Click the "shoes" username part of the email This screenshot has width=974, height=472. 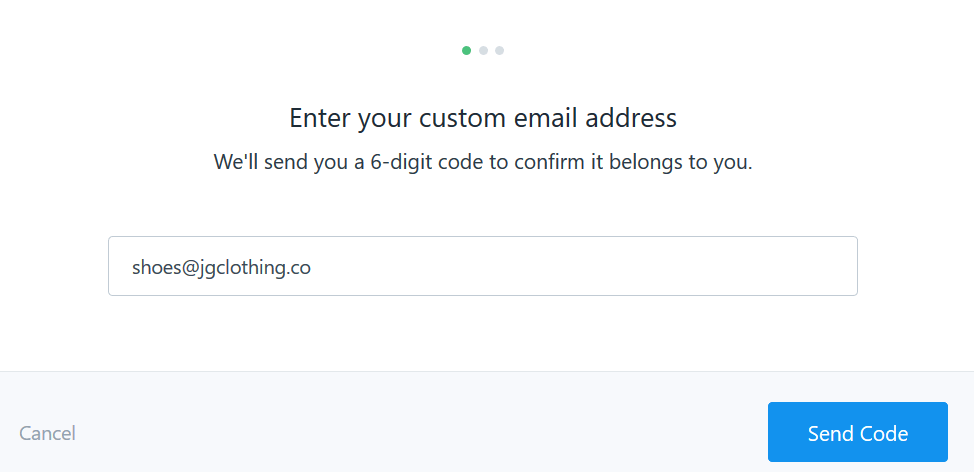(x=154, y=267)
